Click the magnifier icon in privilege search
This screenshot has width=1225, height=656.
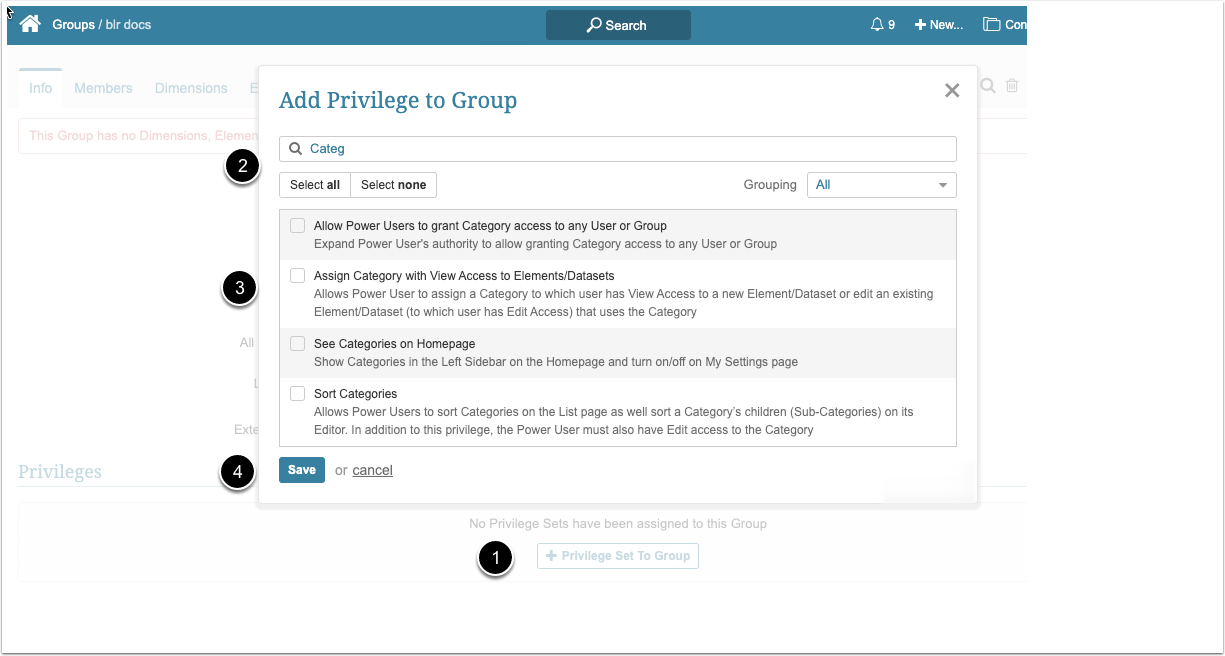(296, 149)
